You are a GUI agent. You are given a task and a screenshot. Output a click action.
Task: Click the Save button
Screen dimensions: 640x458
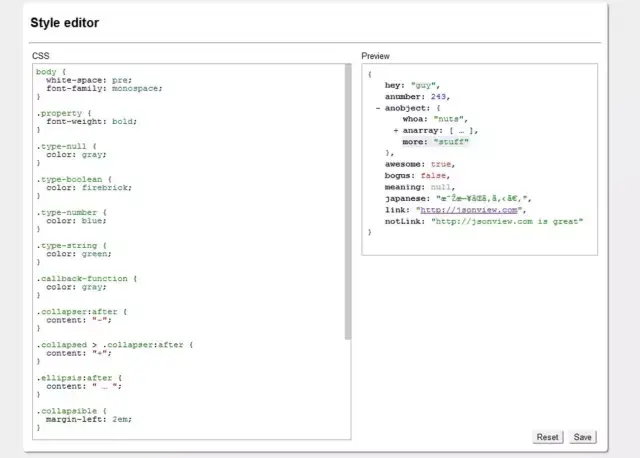click(x=582, y=437)
